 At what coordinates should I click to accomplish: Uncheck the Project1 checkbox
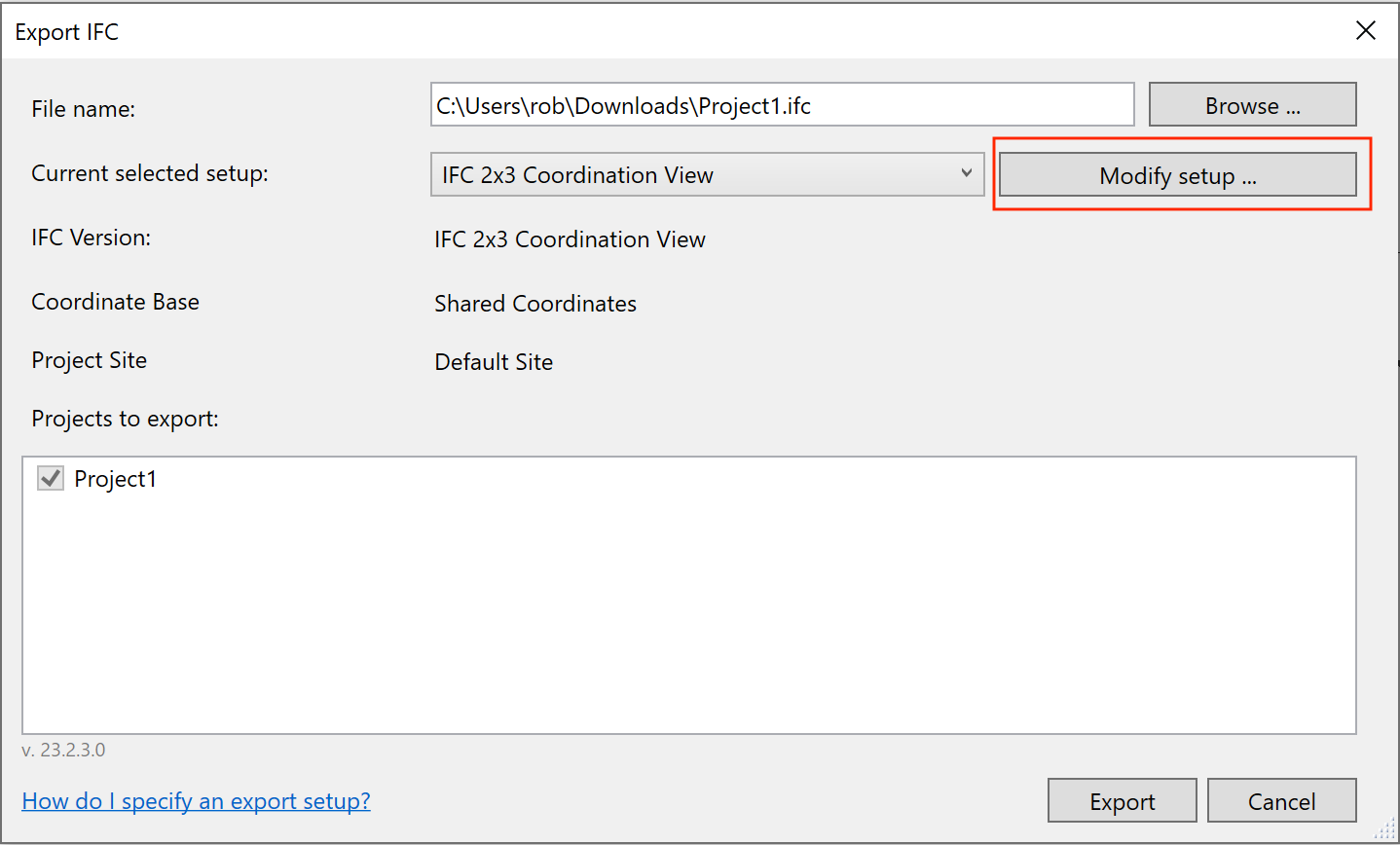51,478
